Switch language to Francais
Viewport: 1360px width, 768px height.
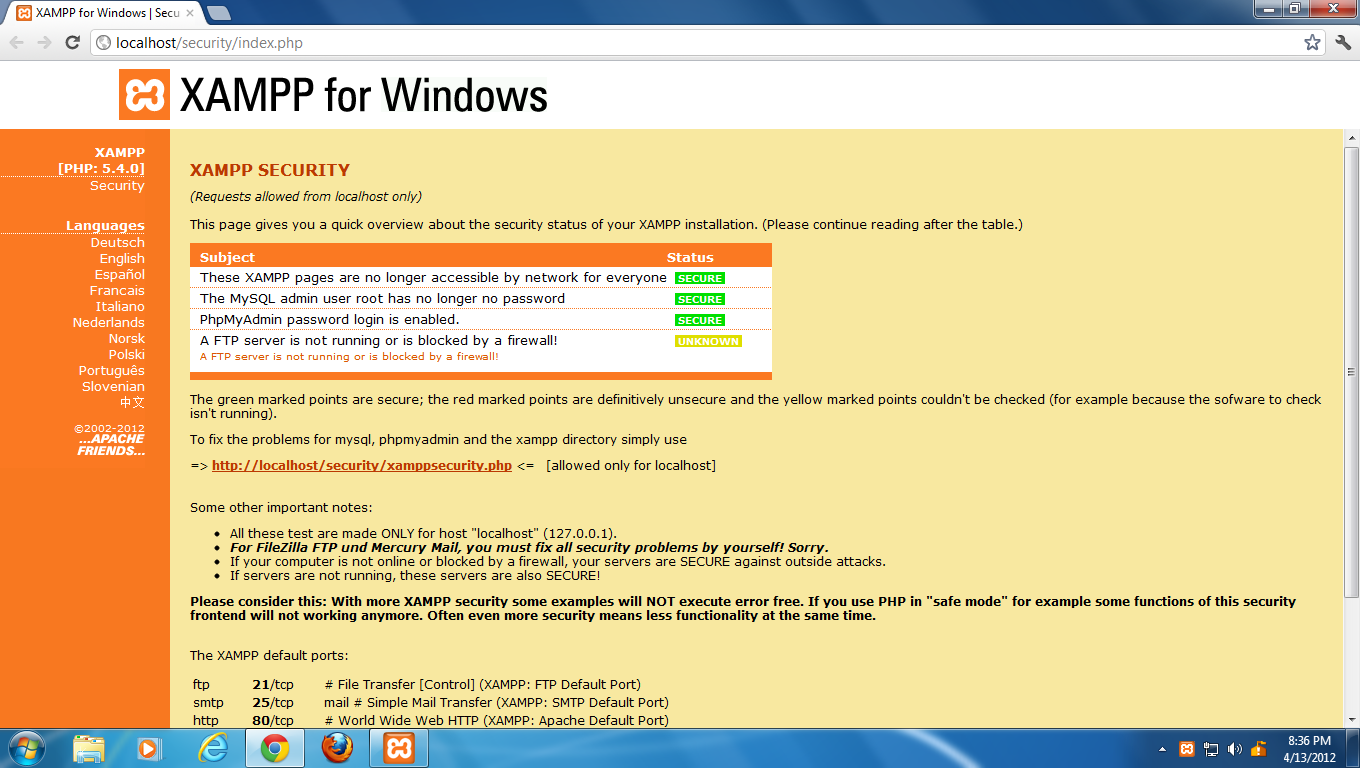click(x=117, y=291)
